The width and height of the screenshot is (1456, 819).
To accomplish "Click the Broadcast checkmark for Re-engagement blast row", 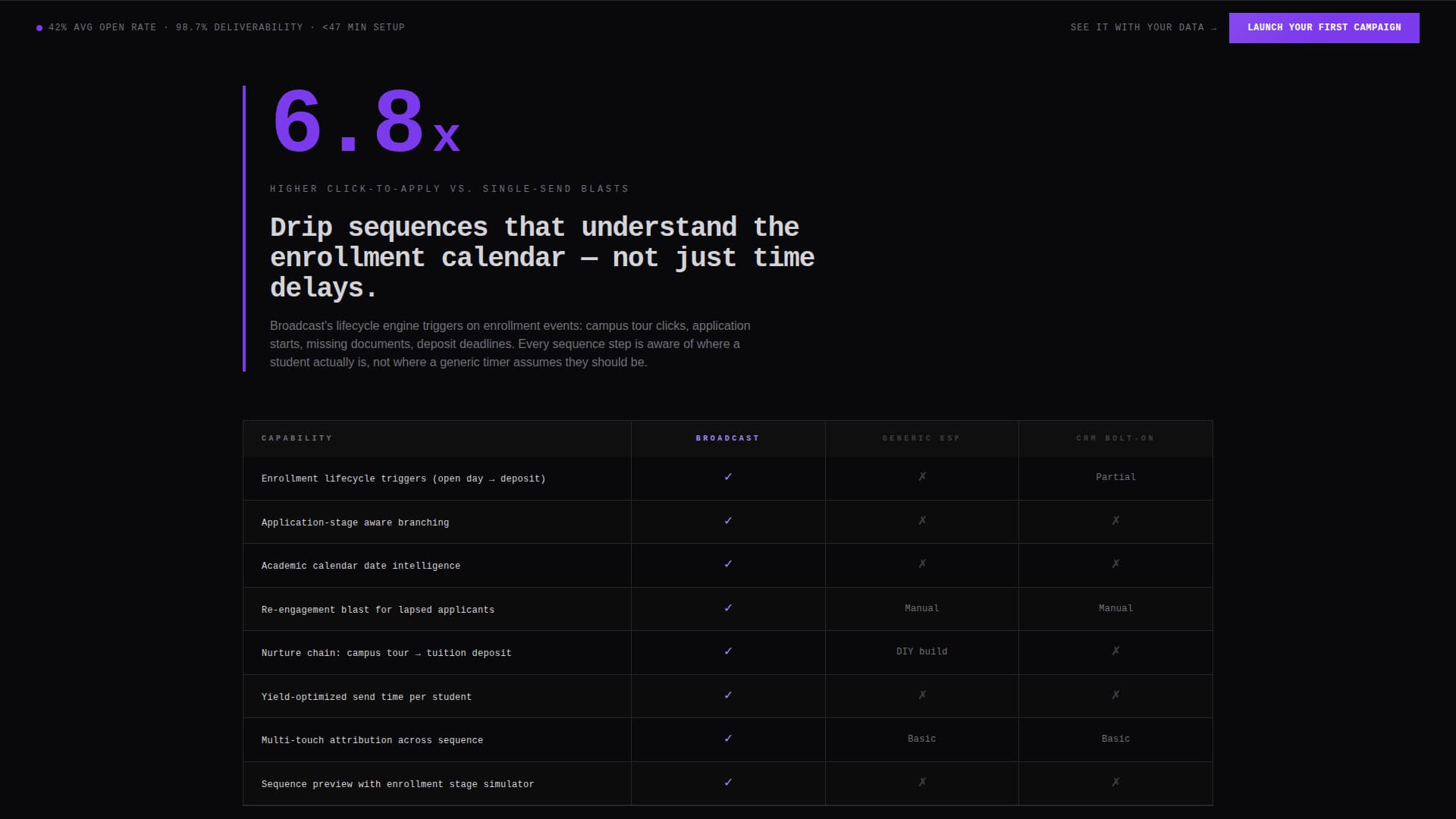I will [728, 608].
